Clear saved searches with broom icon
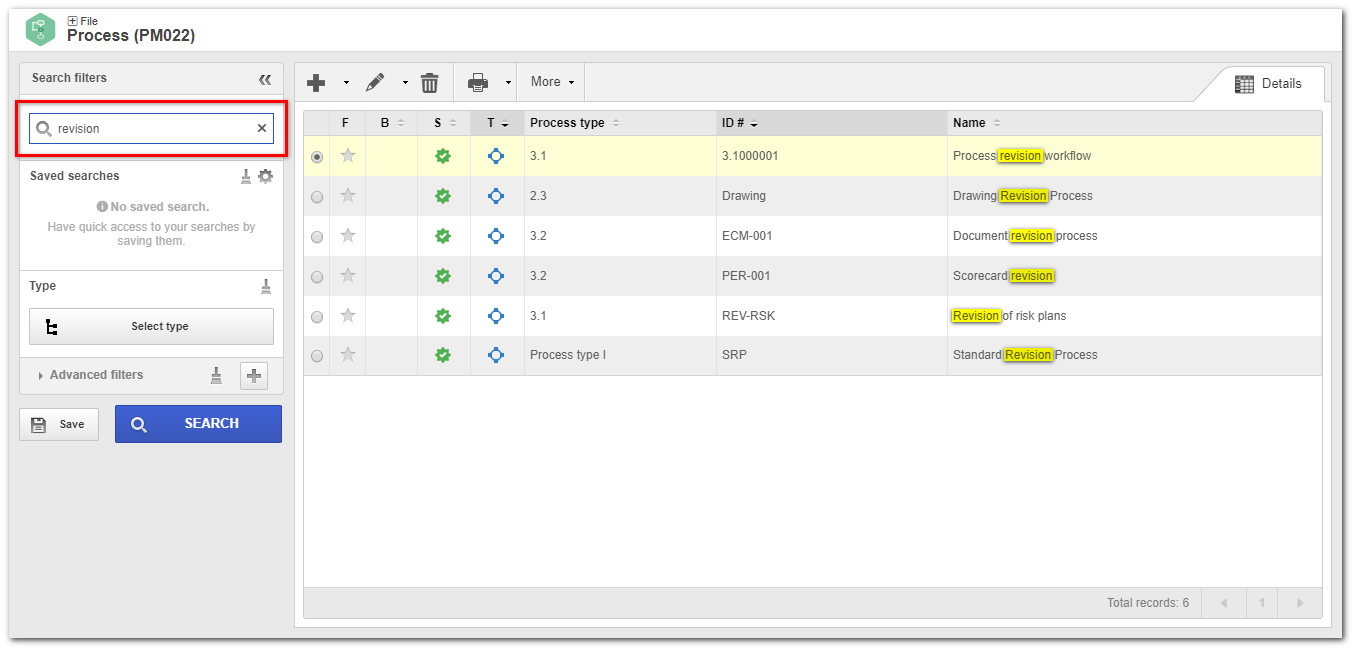This screenshot has width=1352, height=648. tap(246, 176)
